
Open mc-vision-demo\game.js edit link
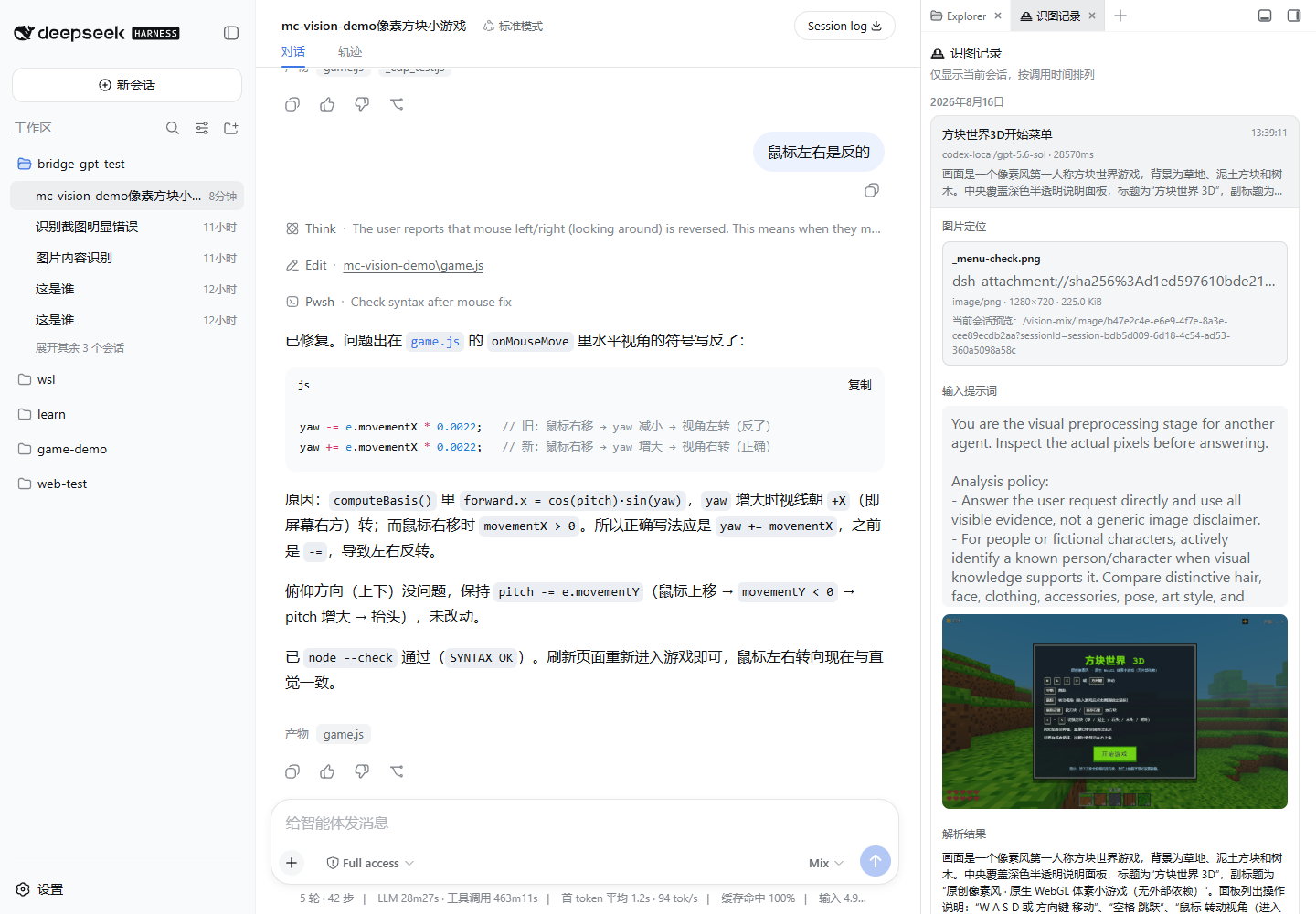(x=413, y=265)
